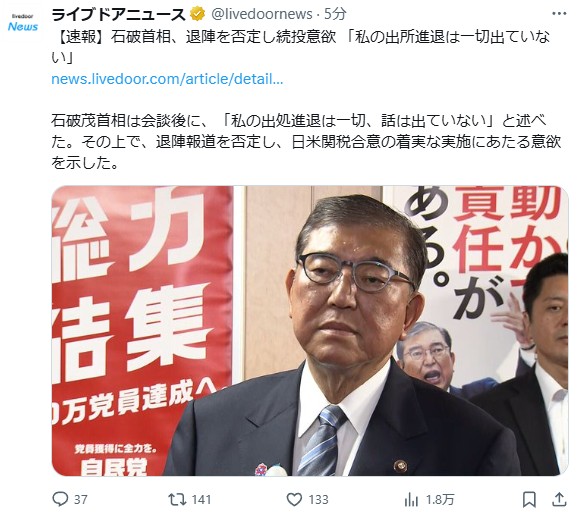Open the attached press photo

[310, 331]
